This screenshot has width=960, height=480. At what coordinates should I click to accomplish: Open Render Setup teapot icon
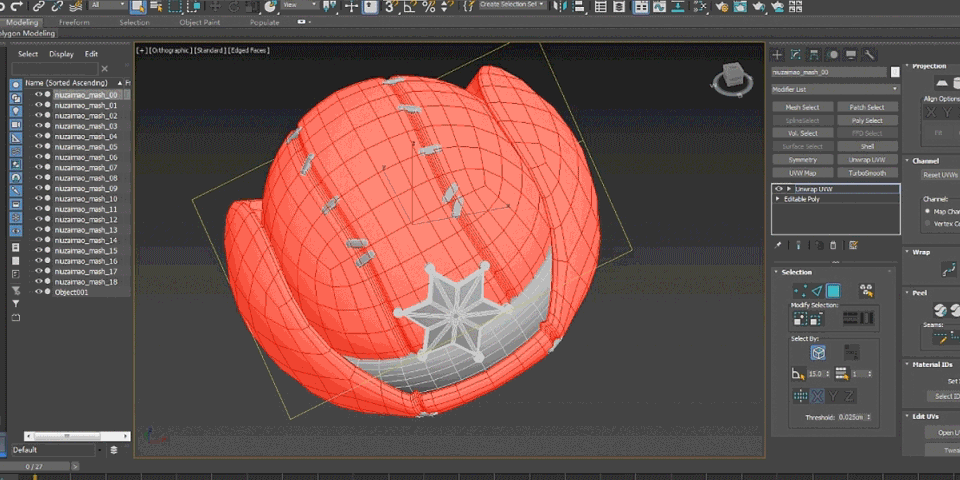tap(722, 6)
